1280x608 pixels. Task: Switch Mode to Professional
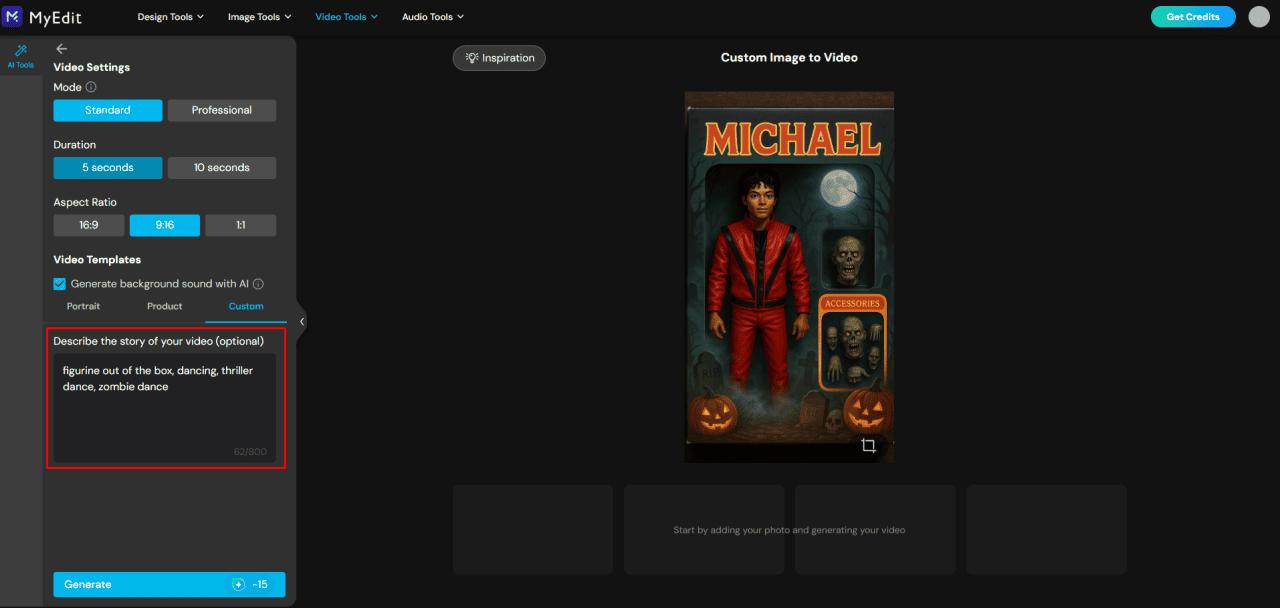click(x=221, y=110)
